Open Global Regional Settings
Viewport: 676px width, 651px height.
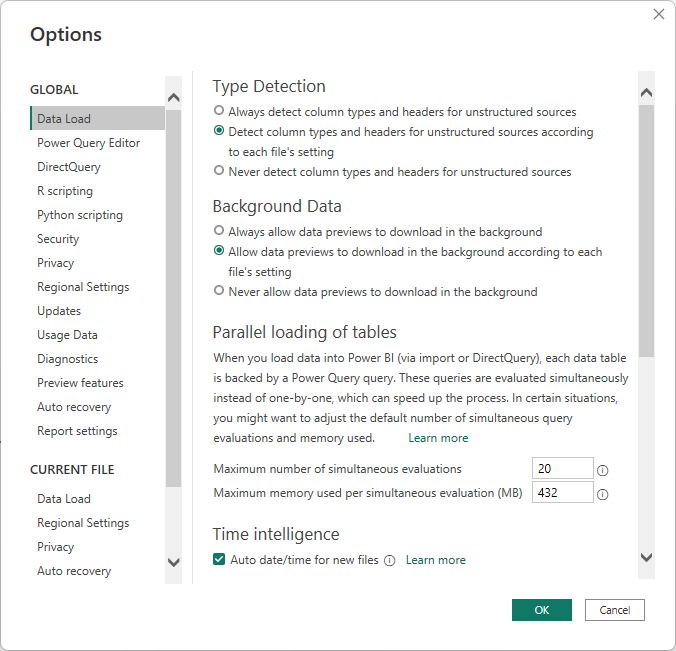click(83, 287)
